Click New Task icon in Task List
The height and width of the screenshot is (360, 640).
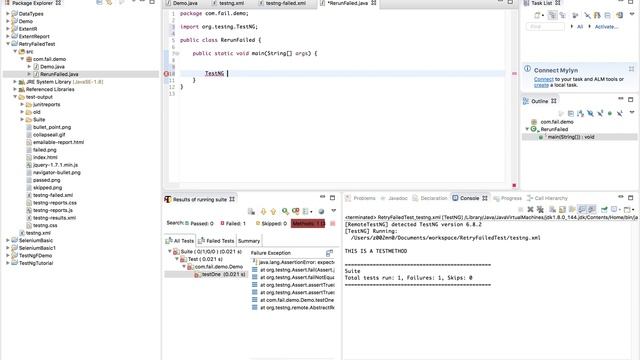tap(537, 16)
